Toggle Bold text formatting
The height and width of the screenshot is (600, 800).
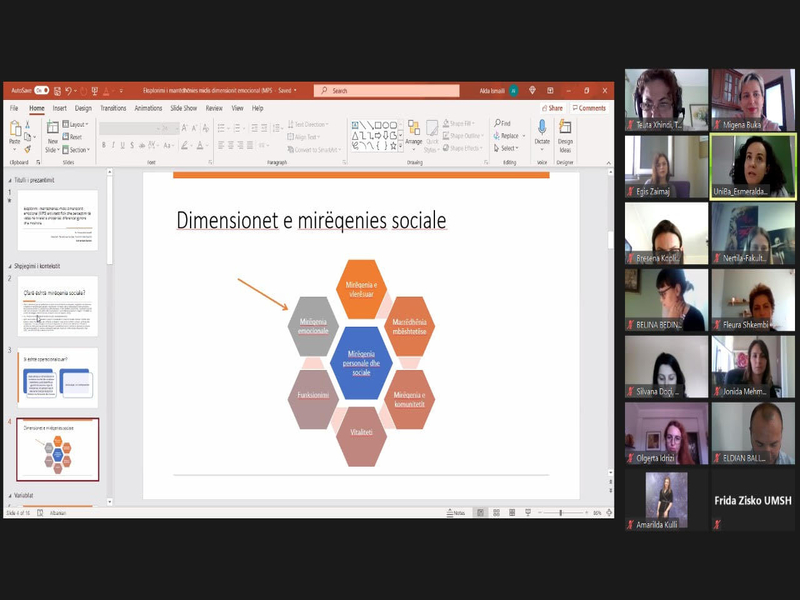103,146
